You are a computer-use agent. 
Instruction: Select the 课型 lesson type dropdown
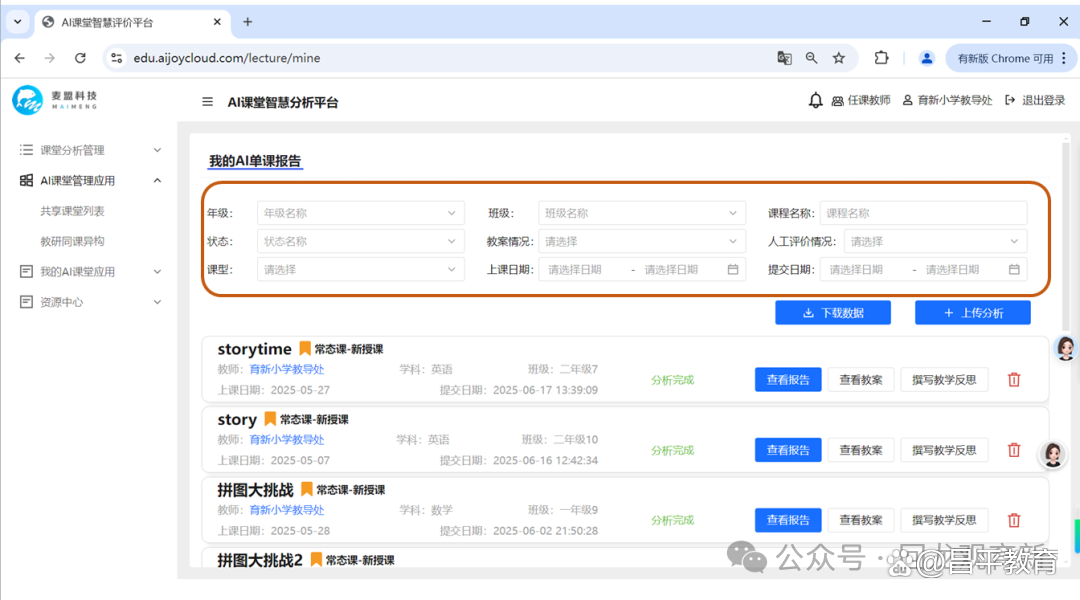360,269
